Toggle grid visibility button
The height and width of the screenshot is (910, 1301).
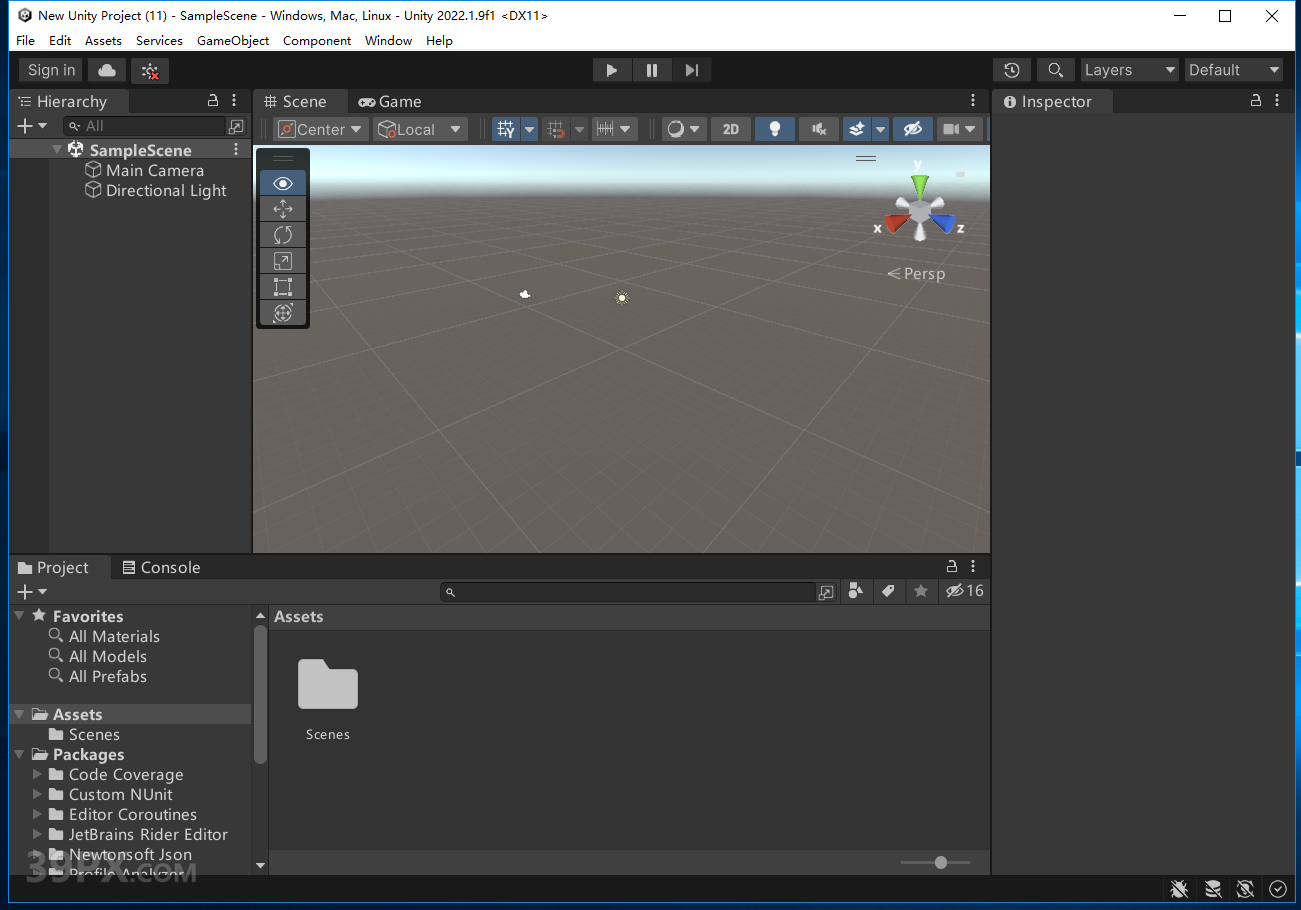coord(506,129)
